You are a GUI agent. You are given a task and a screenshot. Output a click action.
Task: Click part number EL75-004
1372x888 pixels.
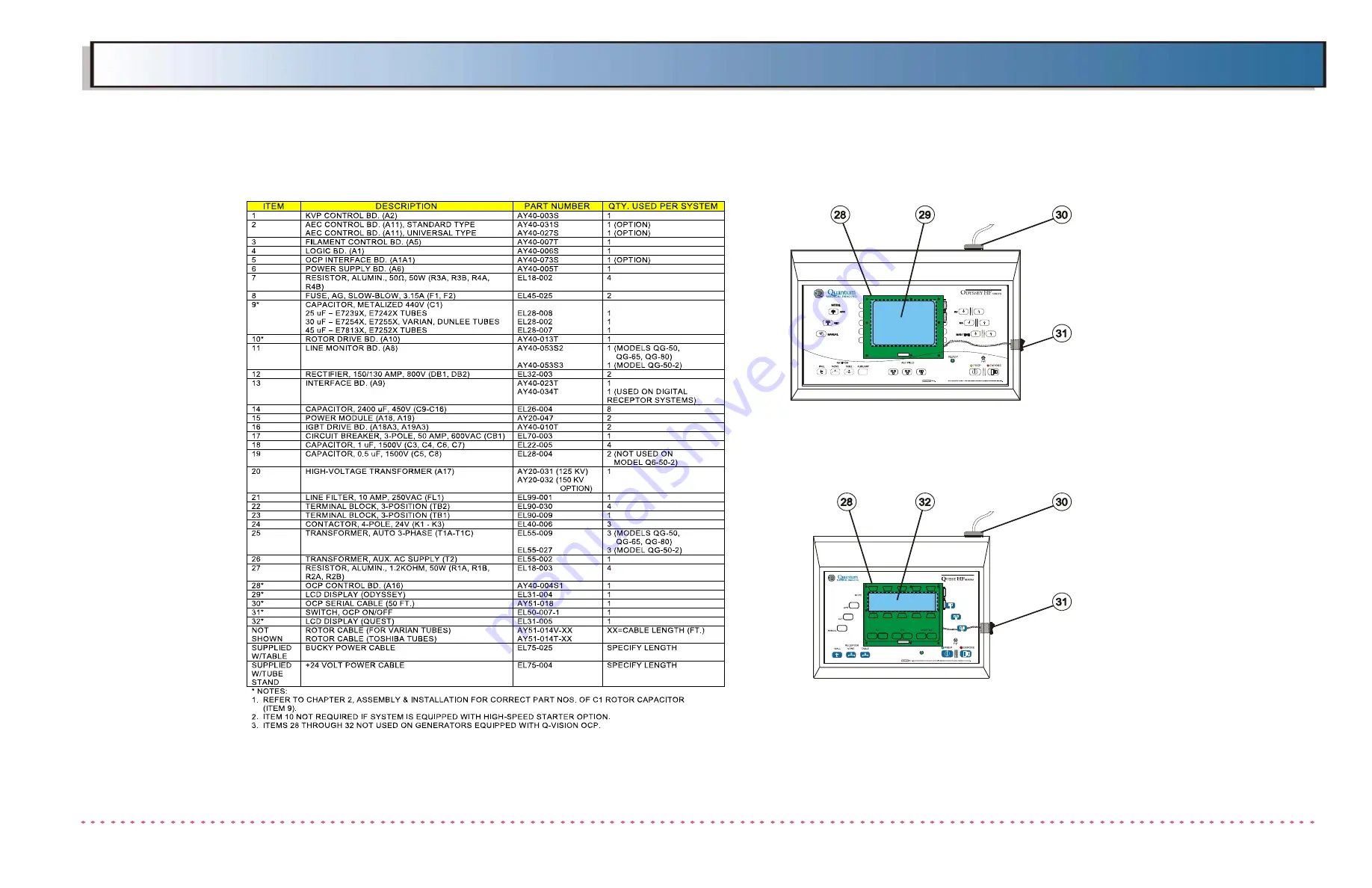click(535, 665)
